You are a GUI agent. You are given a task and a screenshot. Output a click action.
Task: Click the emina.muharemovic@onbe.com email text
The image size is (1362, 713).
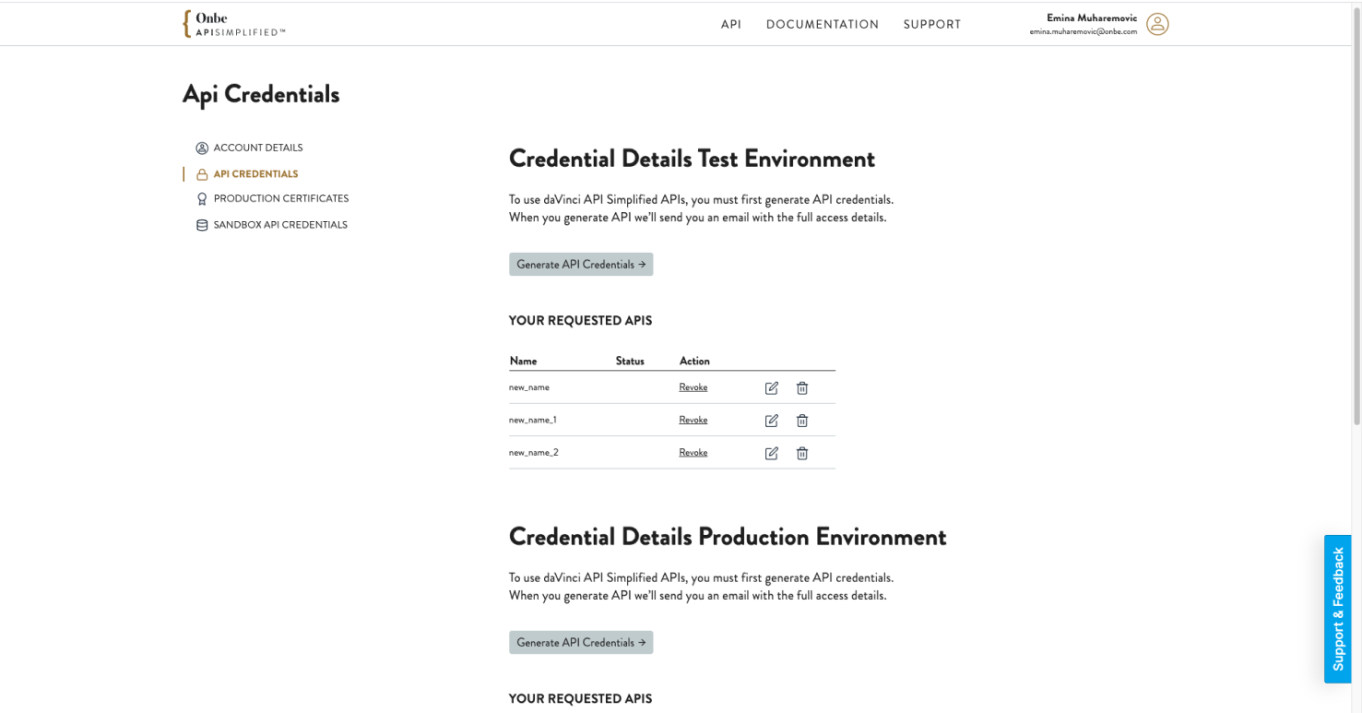(x=1083, y=32)
